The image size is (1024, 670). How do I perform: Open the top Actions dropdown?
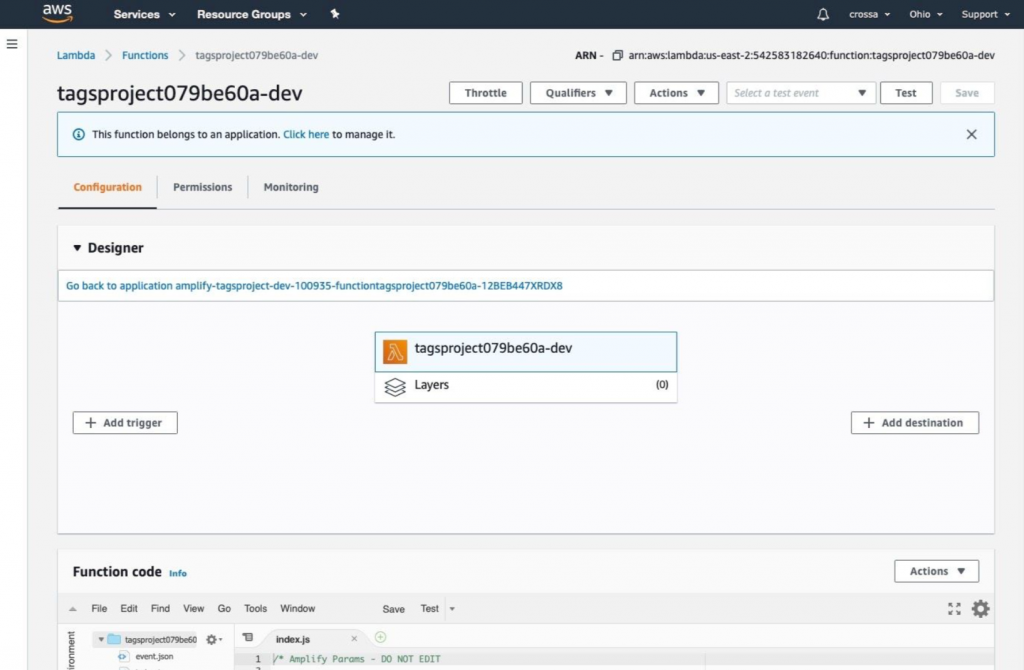click(676, 93)
